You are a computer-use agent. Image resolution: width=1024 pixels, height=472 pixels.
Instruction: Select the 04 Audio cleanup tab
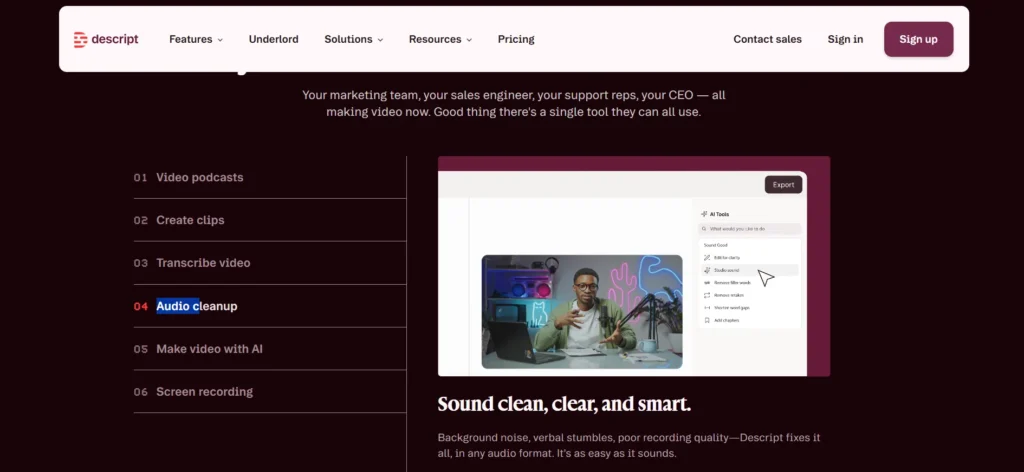click(x=270, y=306)
